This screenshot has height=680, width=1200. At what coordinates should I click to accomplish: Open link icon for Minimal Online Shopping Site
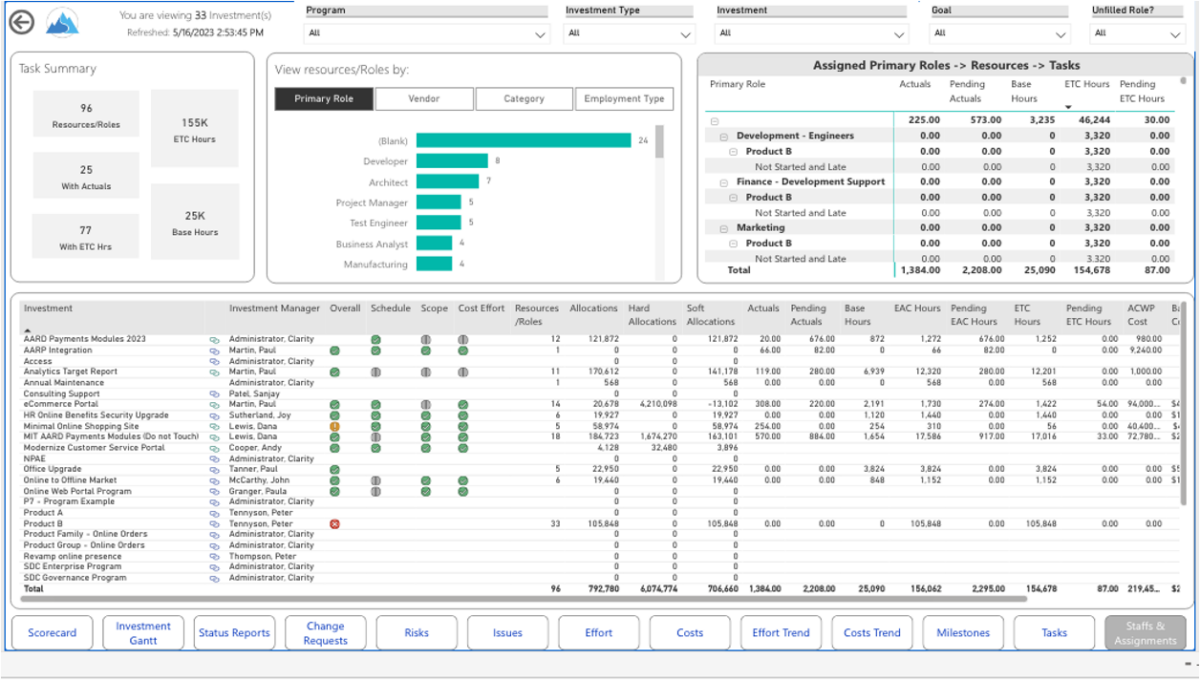[213, 426]
